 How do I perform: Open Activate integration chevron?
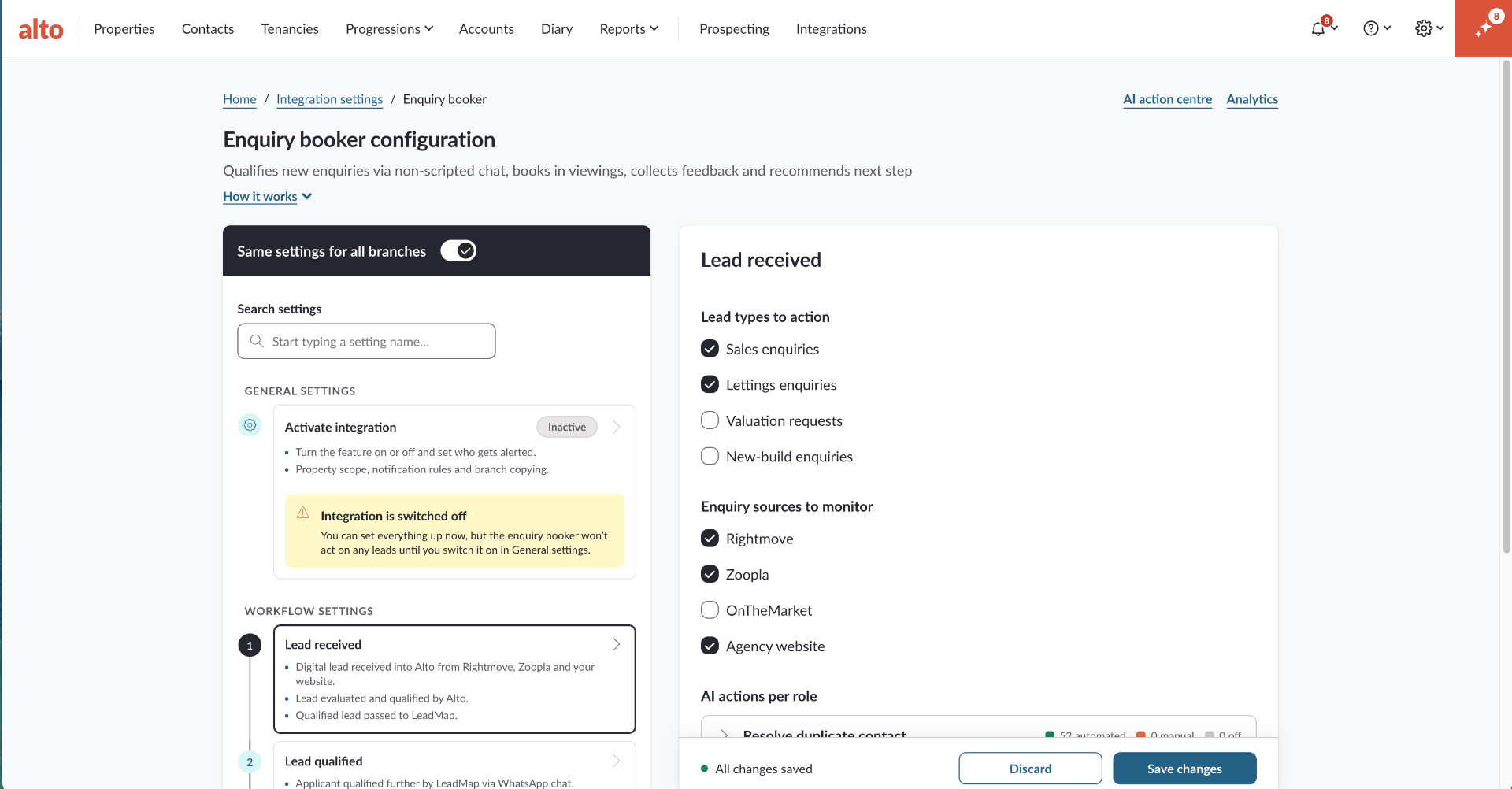[x=617, y=427]
